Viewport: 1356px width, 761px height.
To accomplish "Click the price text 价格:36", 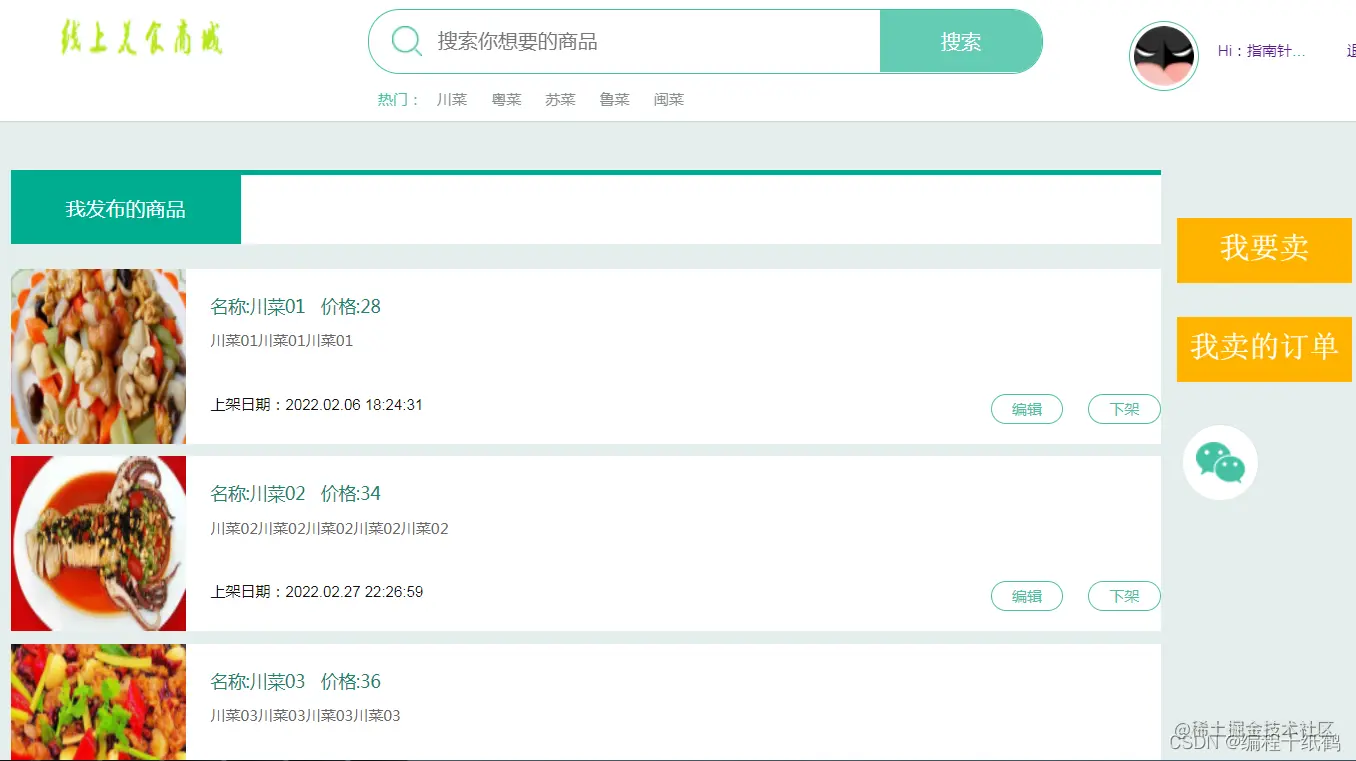I will tap(351, 681).
